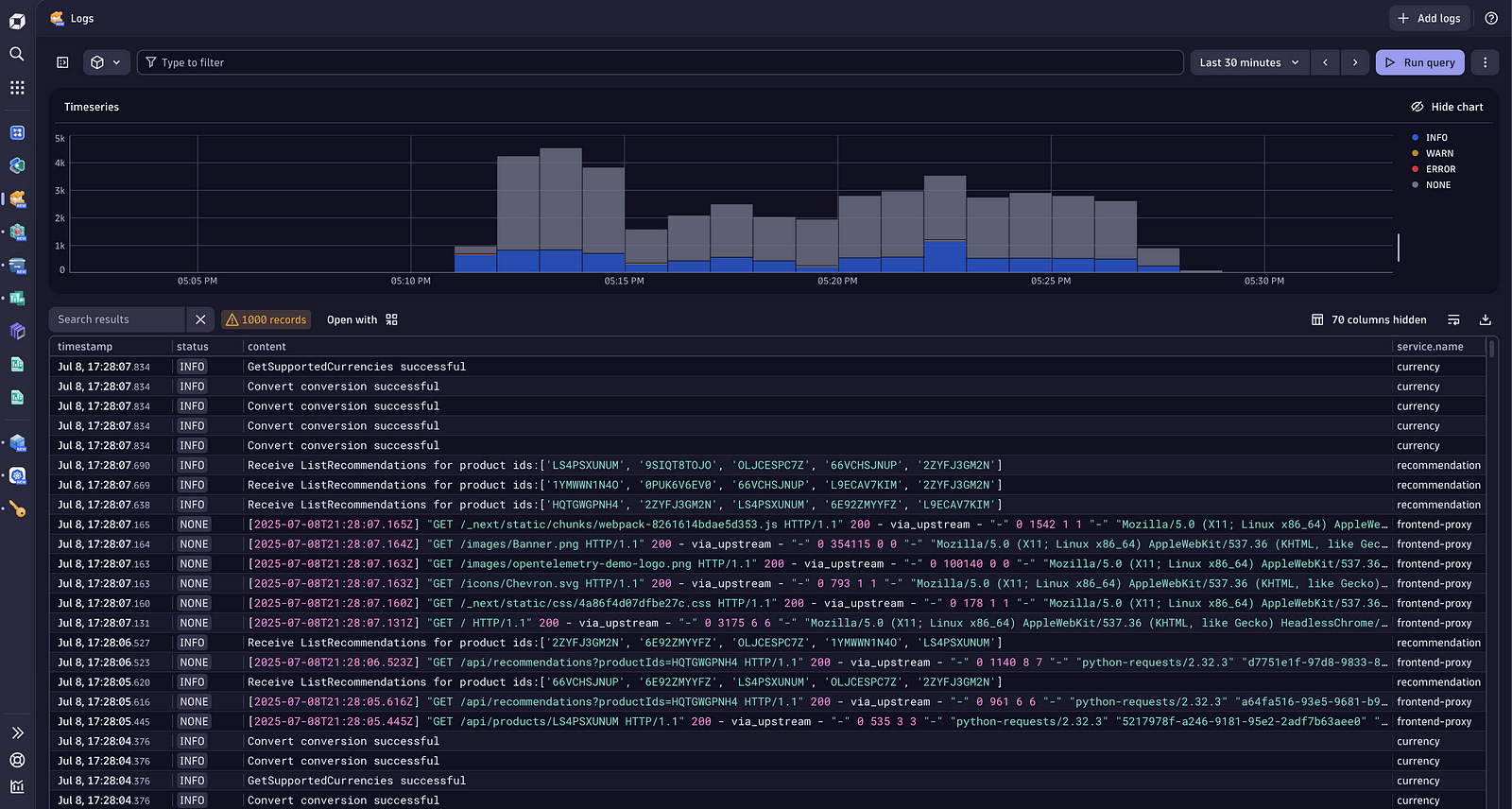This screenshot has height=809, width=1512.
Task: Sort by the status column header
Action: tap(193, 347)
